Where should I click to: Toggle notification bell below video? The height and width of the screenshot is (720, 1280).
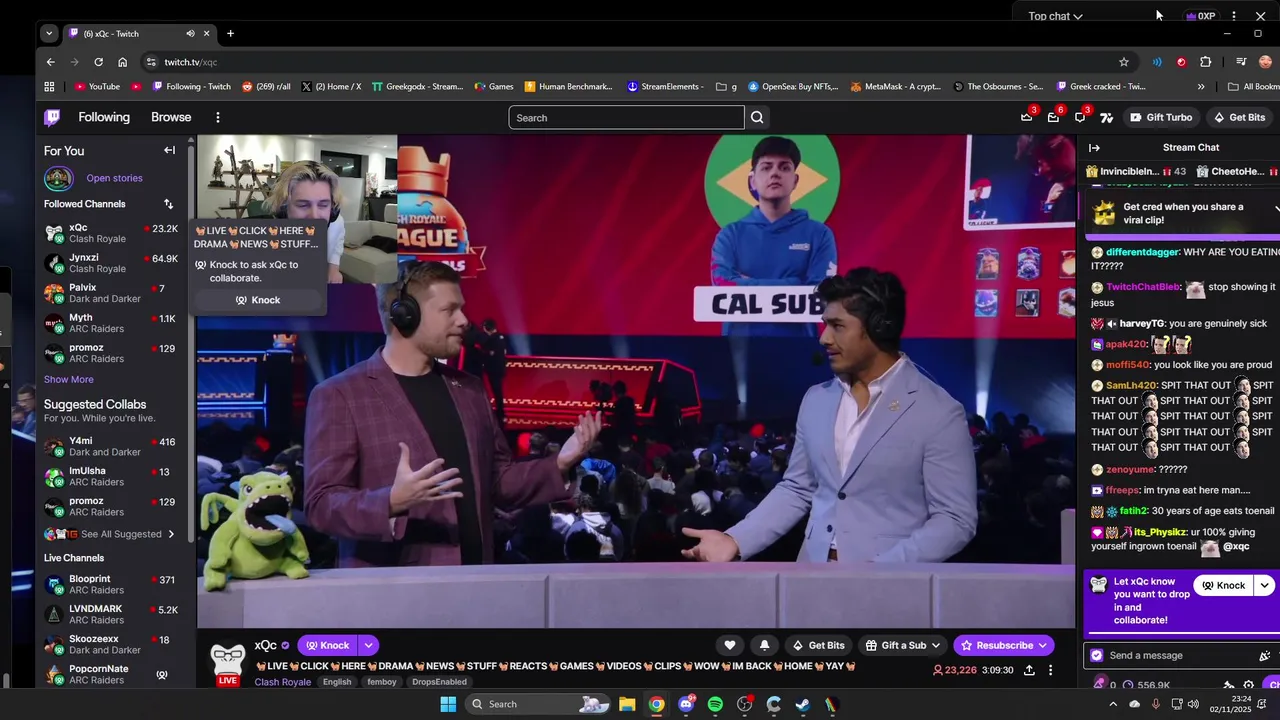(765, 645)
